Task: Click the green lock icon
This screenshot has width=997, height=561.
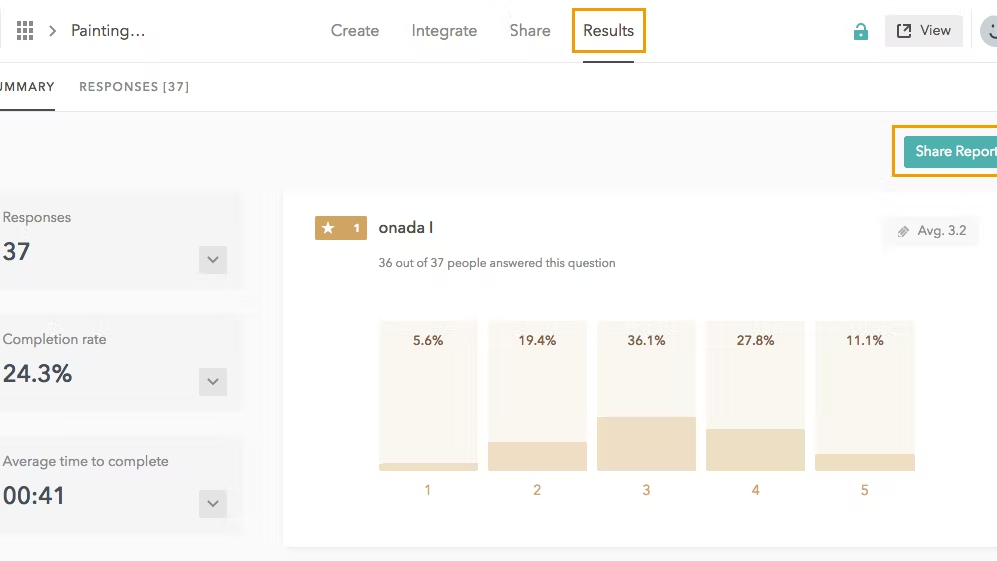Action: [x=860, y=32]
